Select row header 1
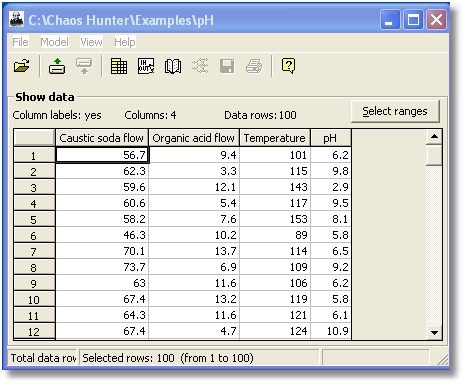 click(34, 156)
